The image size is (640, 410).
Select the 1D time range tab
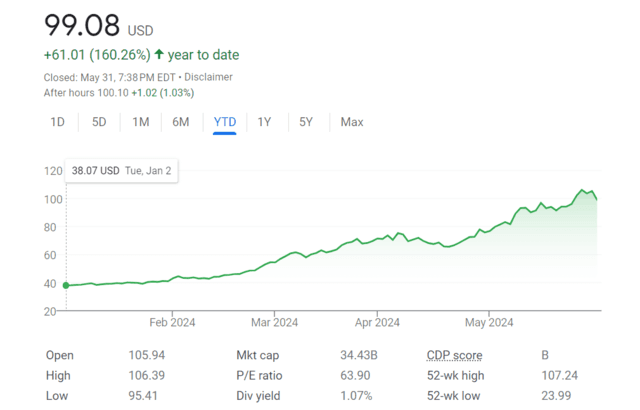click(58, 122)
